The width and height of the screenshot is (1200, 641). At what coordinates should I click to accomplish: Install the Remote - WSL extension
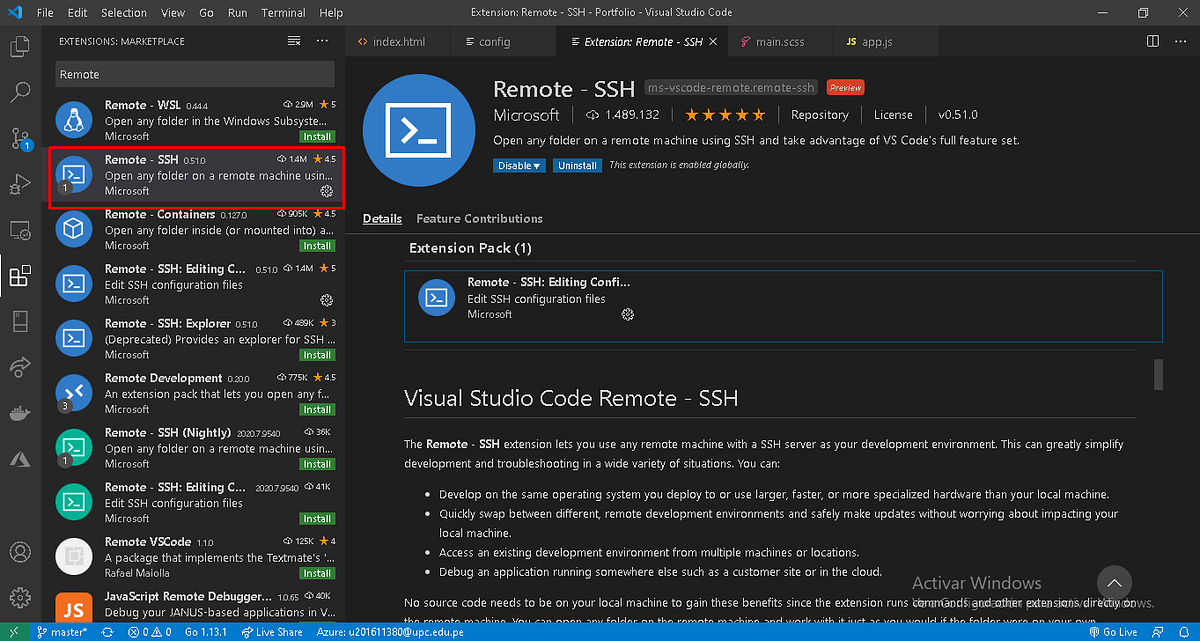pos(317,135)
